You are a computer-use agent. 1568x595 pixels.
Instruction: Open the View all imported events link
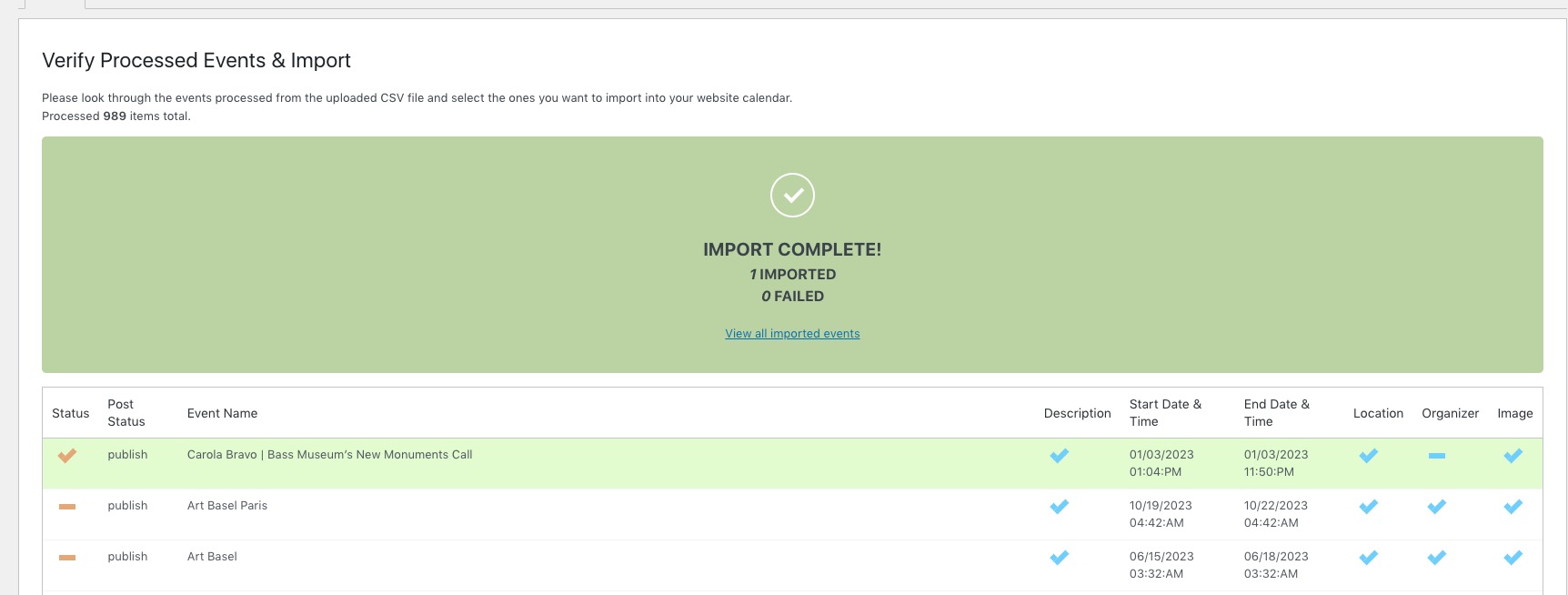click(x=792, y=334)
